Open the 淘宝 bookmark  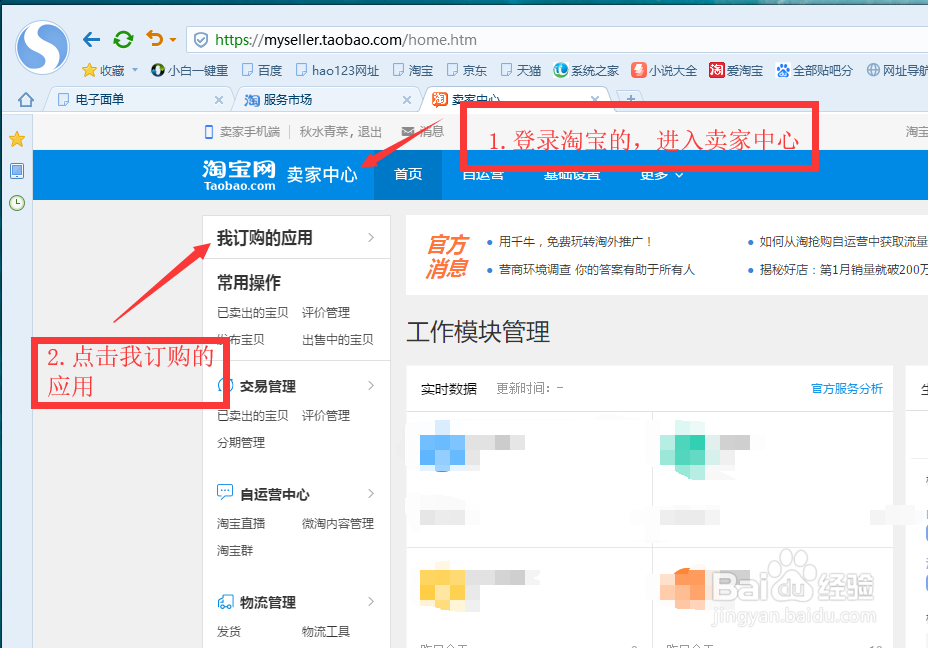(413, 70)
